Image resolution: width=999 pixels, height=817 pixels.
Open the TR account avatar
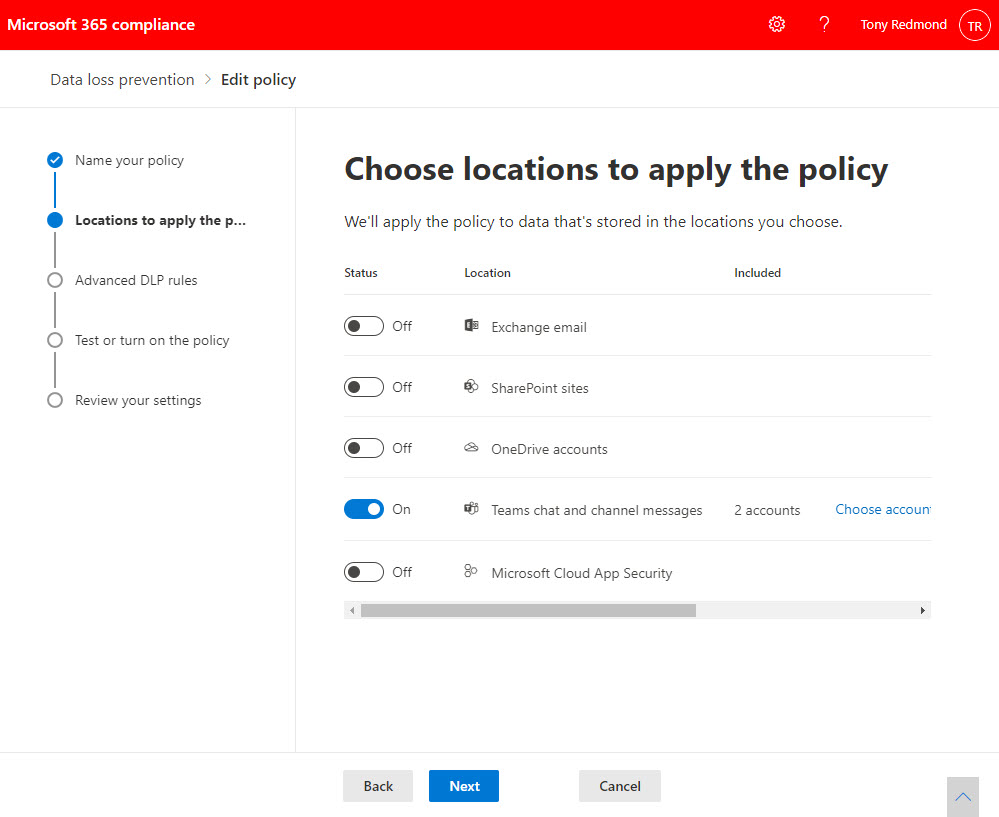(974, 25)
